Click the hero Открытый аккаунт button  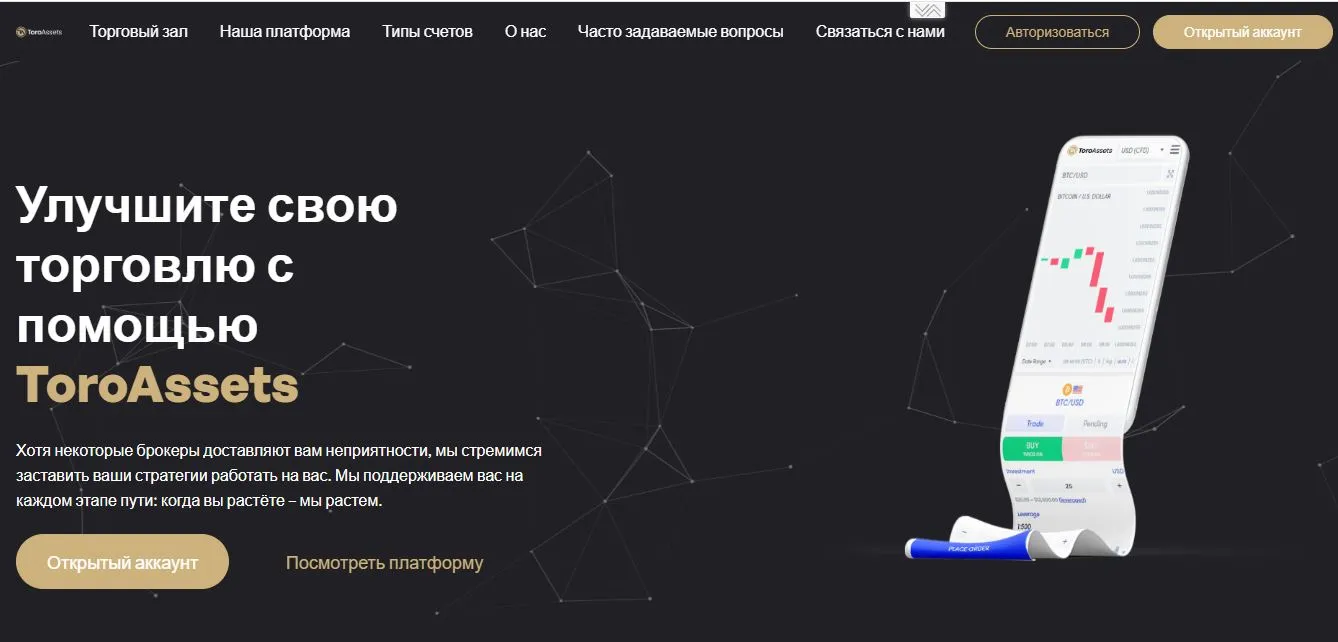click(122, 562)
